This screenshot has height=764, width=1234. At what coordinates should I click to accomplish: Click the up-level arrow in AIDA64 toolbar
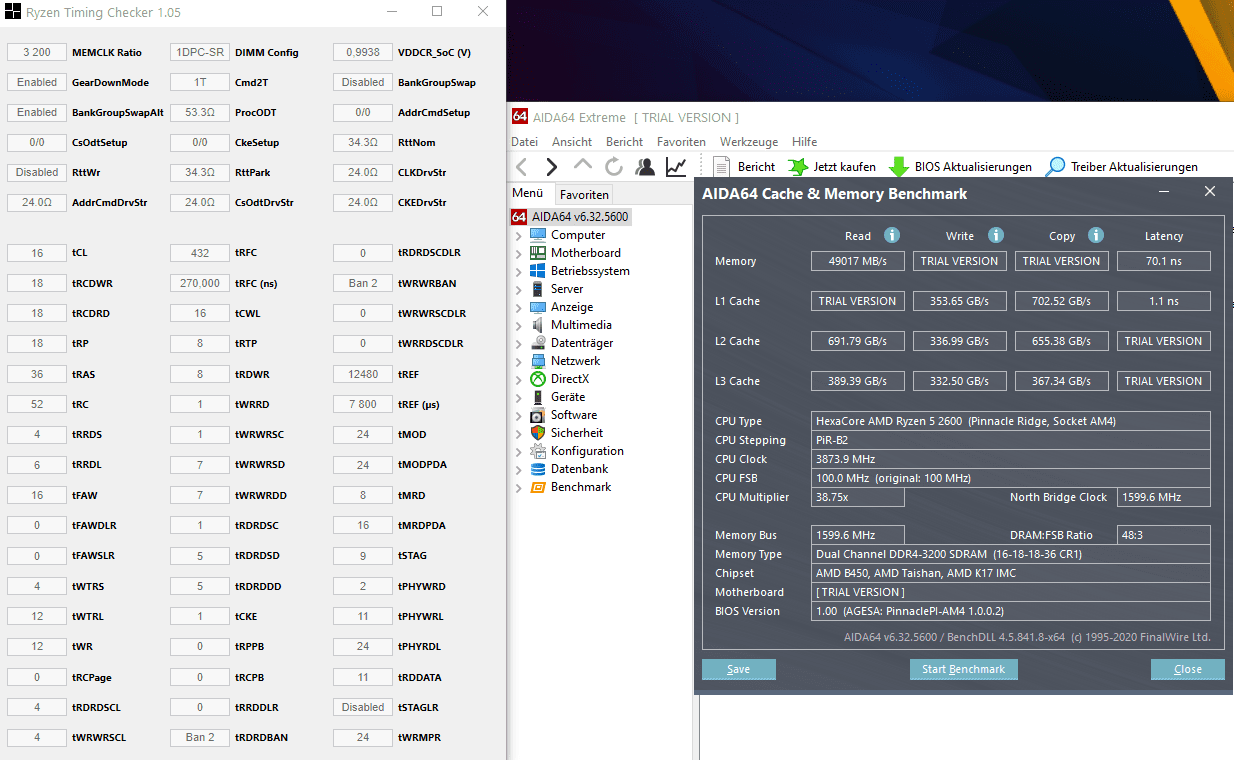click(x=583, y=165)
